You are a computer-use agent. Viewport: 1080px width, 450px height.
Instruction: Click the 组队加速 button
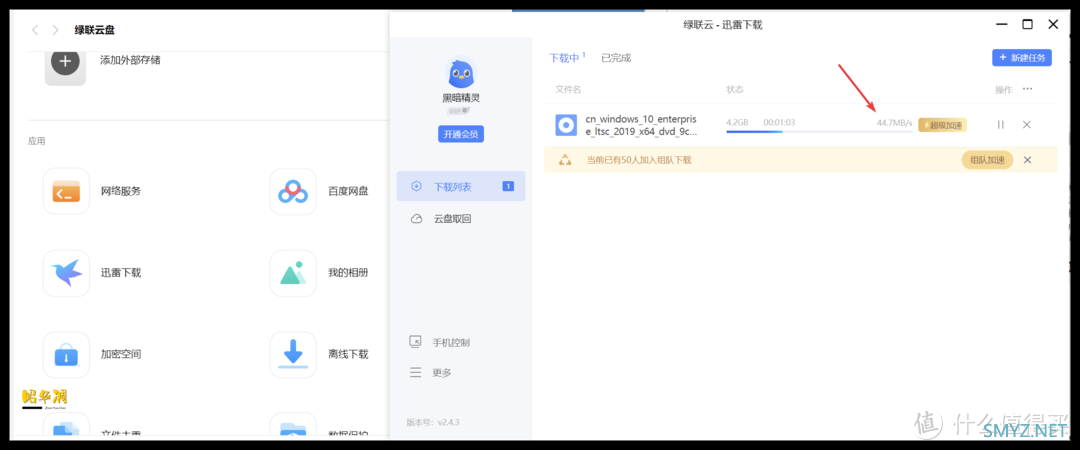coord(987,160)
